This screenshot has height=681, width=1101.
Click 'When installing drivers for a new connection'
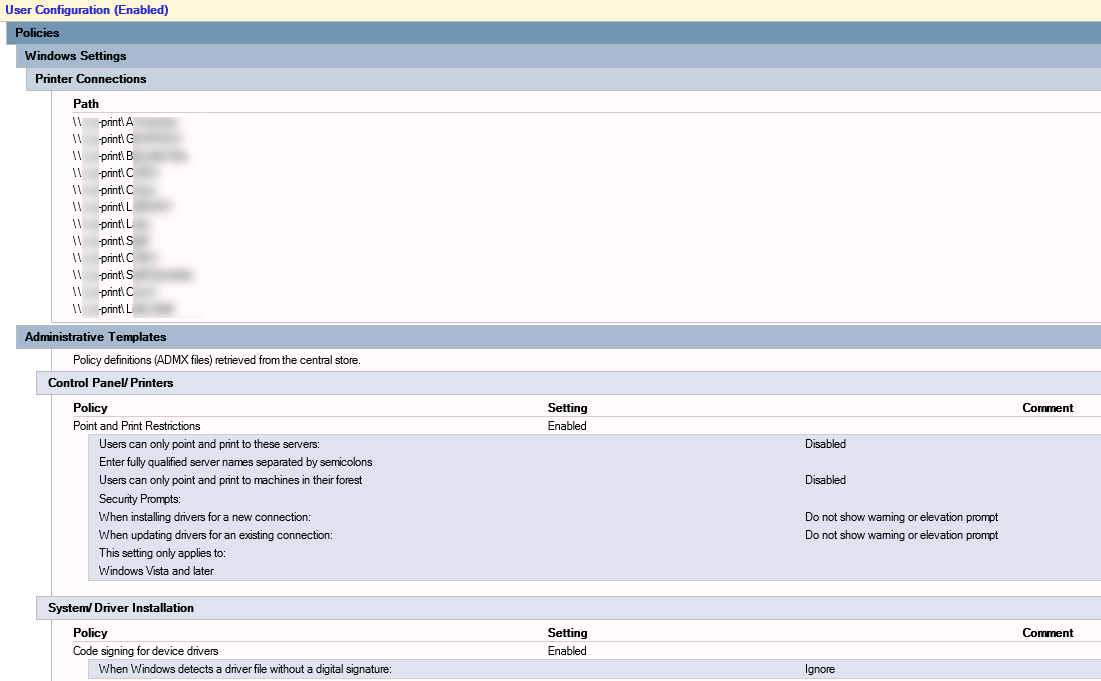click(x=205, y=517)
